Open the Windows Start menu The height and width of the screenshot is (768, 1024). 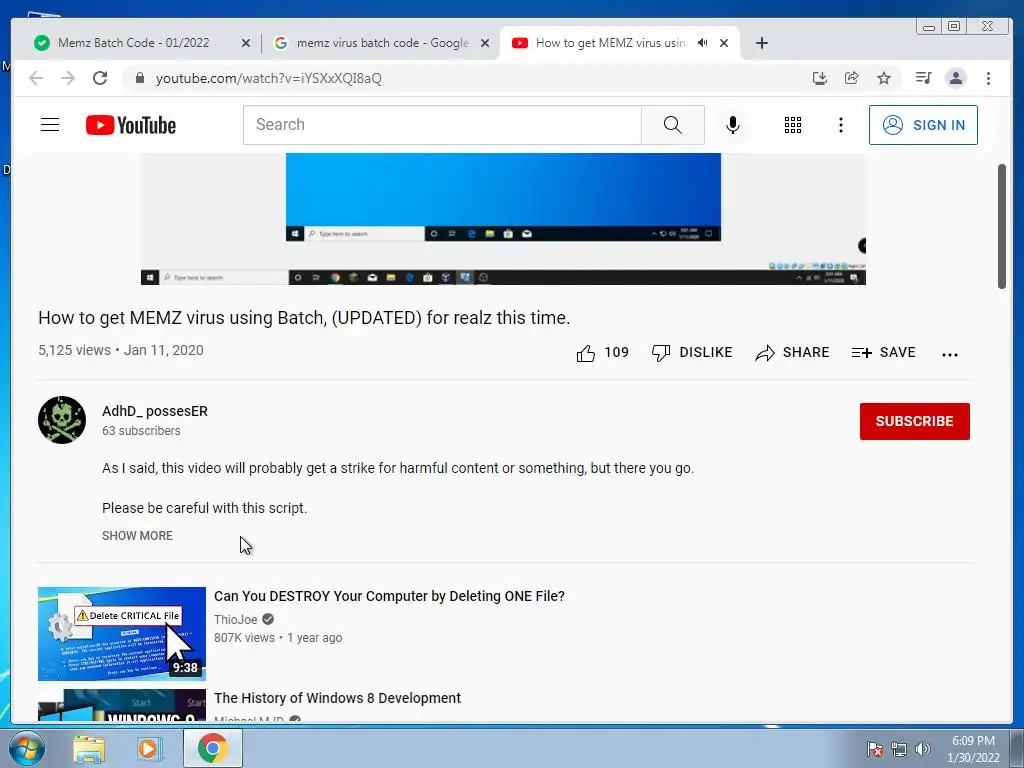coord(27,748)
